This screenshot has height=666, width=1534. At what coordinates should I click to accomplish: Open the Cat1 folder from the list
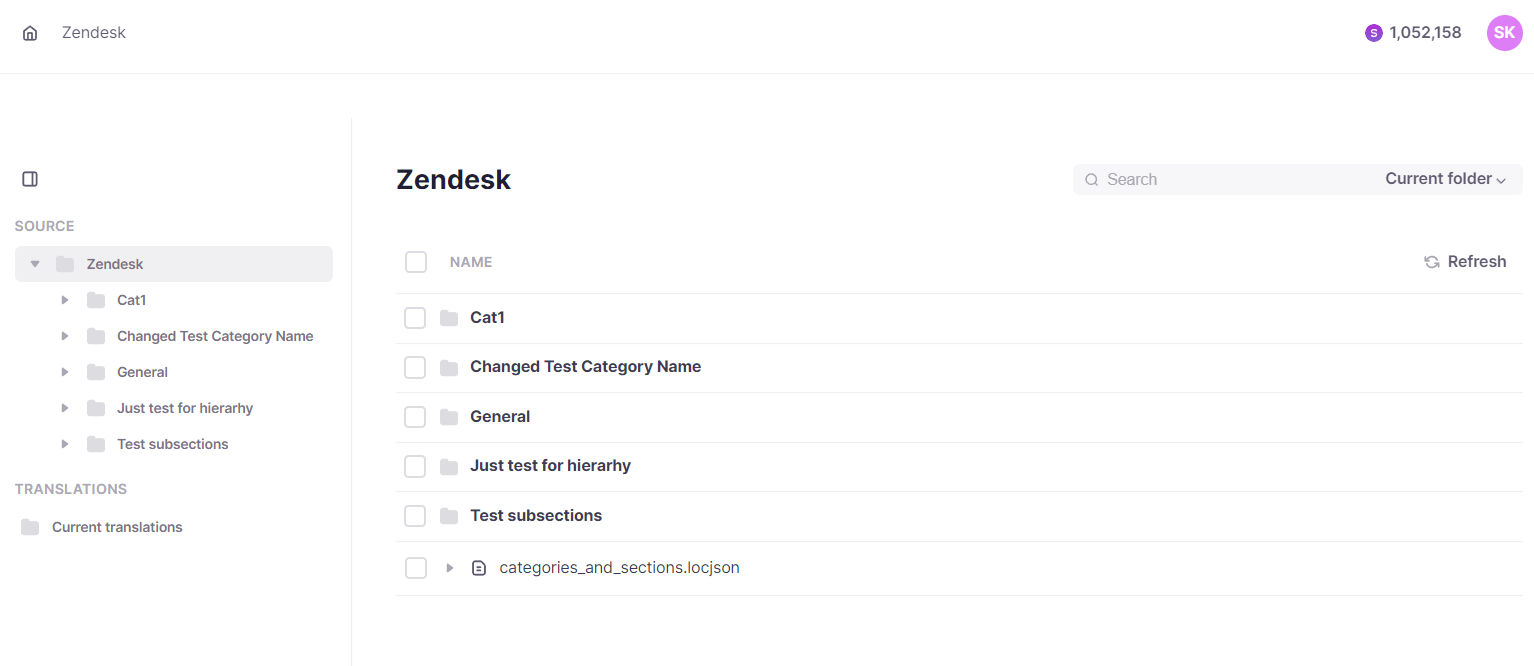[x=487, y=318]
